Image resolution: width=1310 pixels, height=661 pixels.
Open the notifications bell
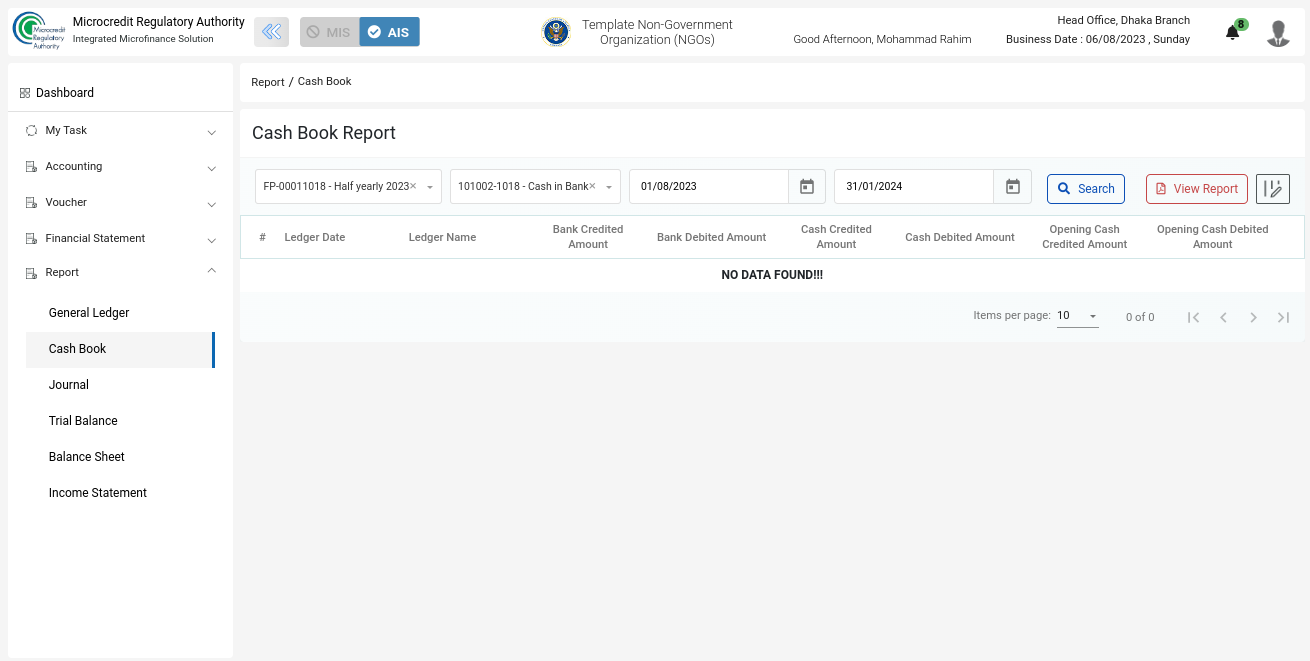(1232, 33)
